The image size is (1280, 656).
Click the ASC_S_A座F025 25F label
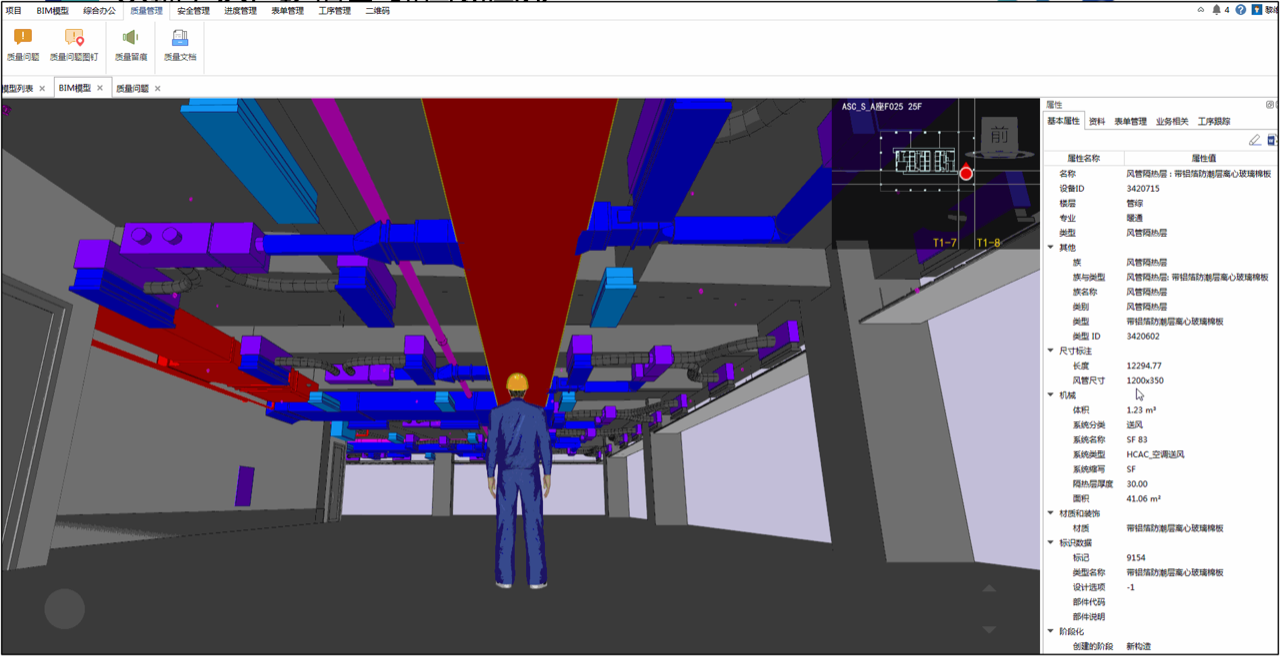[882, 106]
